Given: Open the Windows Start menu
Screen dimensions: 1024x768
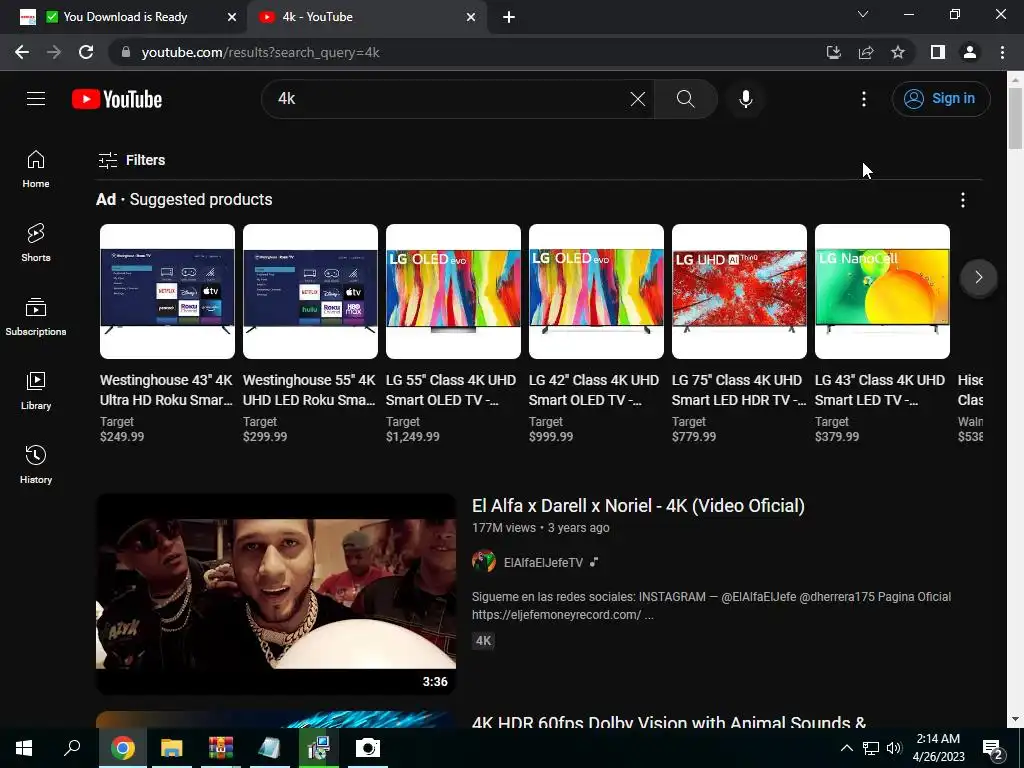Looking at the screenshot, I should click(x=24, y=748).
